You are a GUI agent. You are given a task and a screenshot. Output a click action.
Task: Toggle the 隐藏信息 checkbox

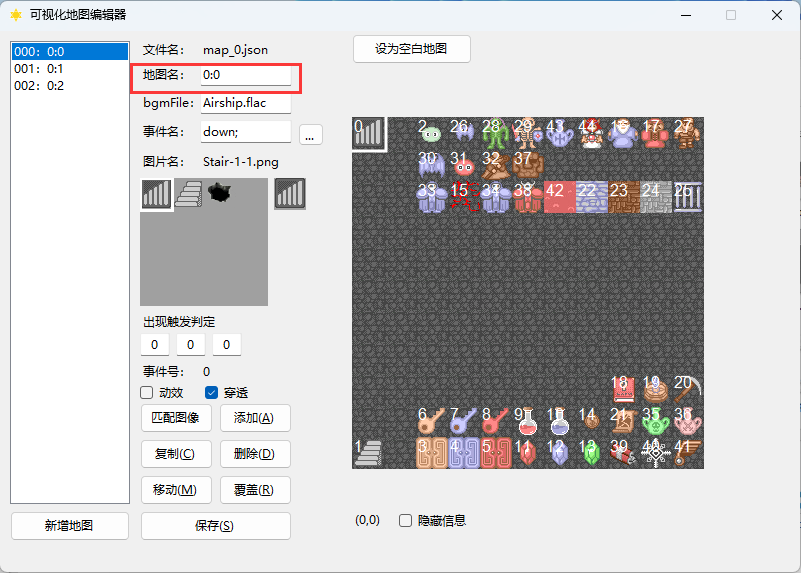[x=405, y=520]
